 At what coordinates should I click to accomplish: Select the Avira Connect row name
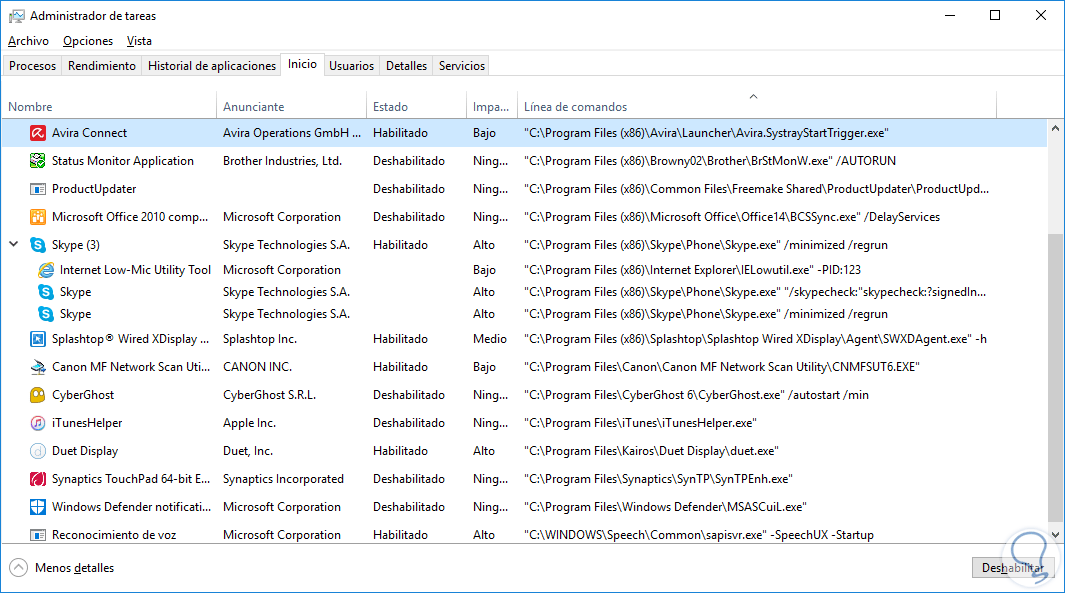coord(89,133)
